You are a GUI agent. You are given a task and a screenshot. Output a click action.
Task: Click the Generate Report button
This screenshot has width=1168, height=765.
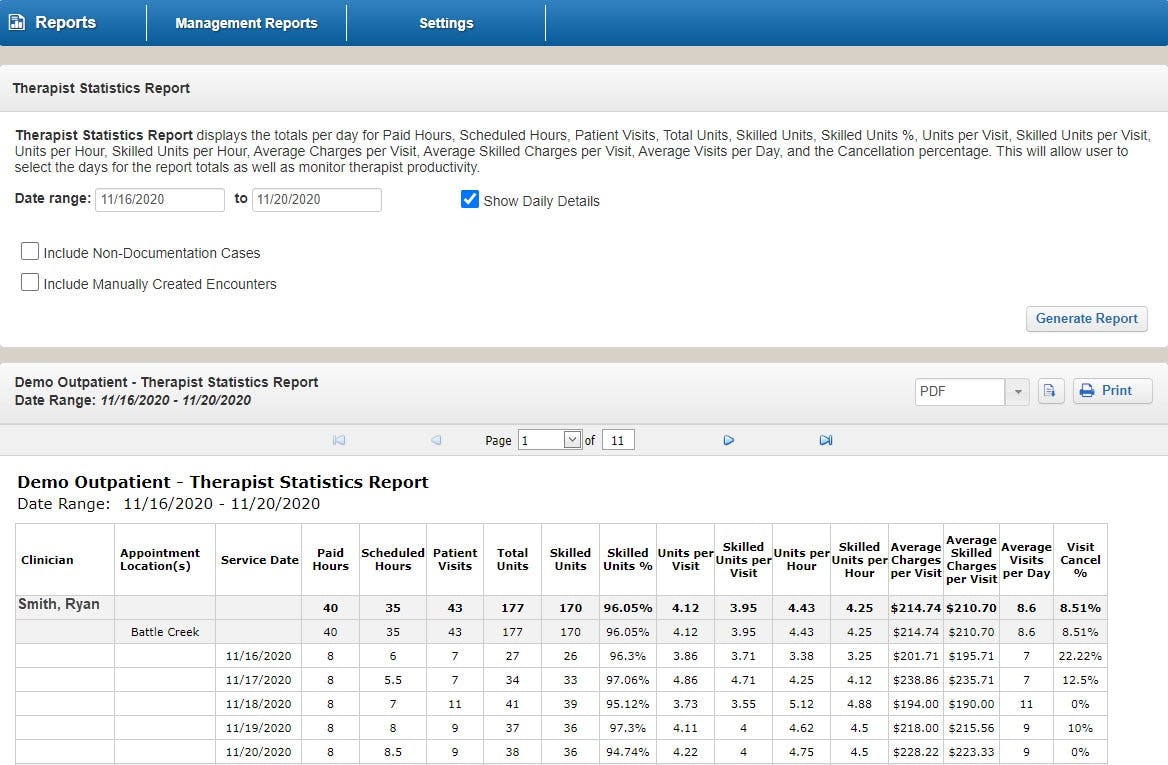click(1086, 319)
